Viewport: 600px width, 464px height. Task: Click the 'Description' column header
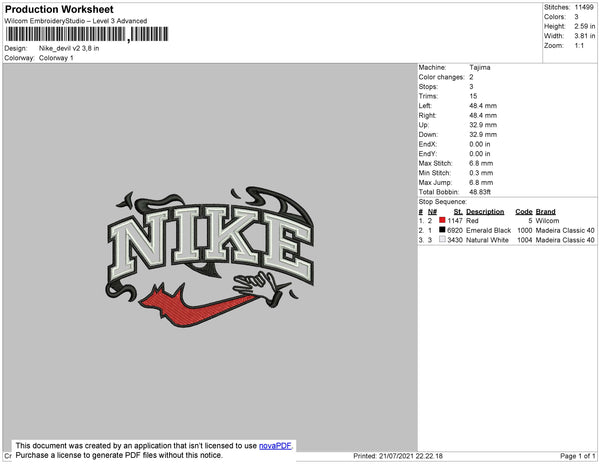tap(485, 212)
